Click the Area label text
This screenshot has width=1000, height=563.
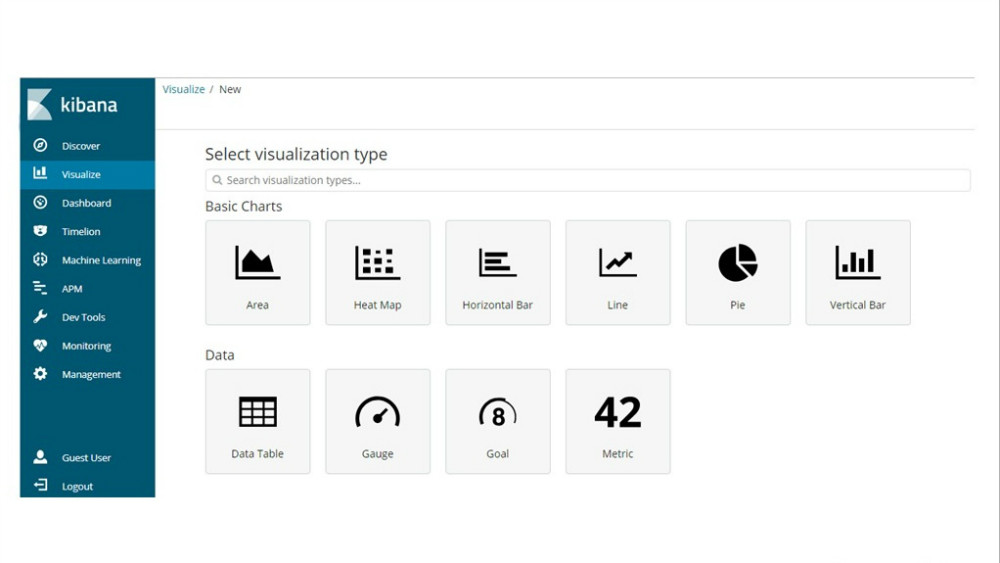[258, 305]
